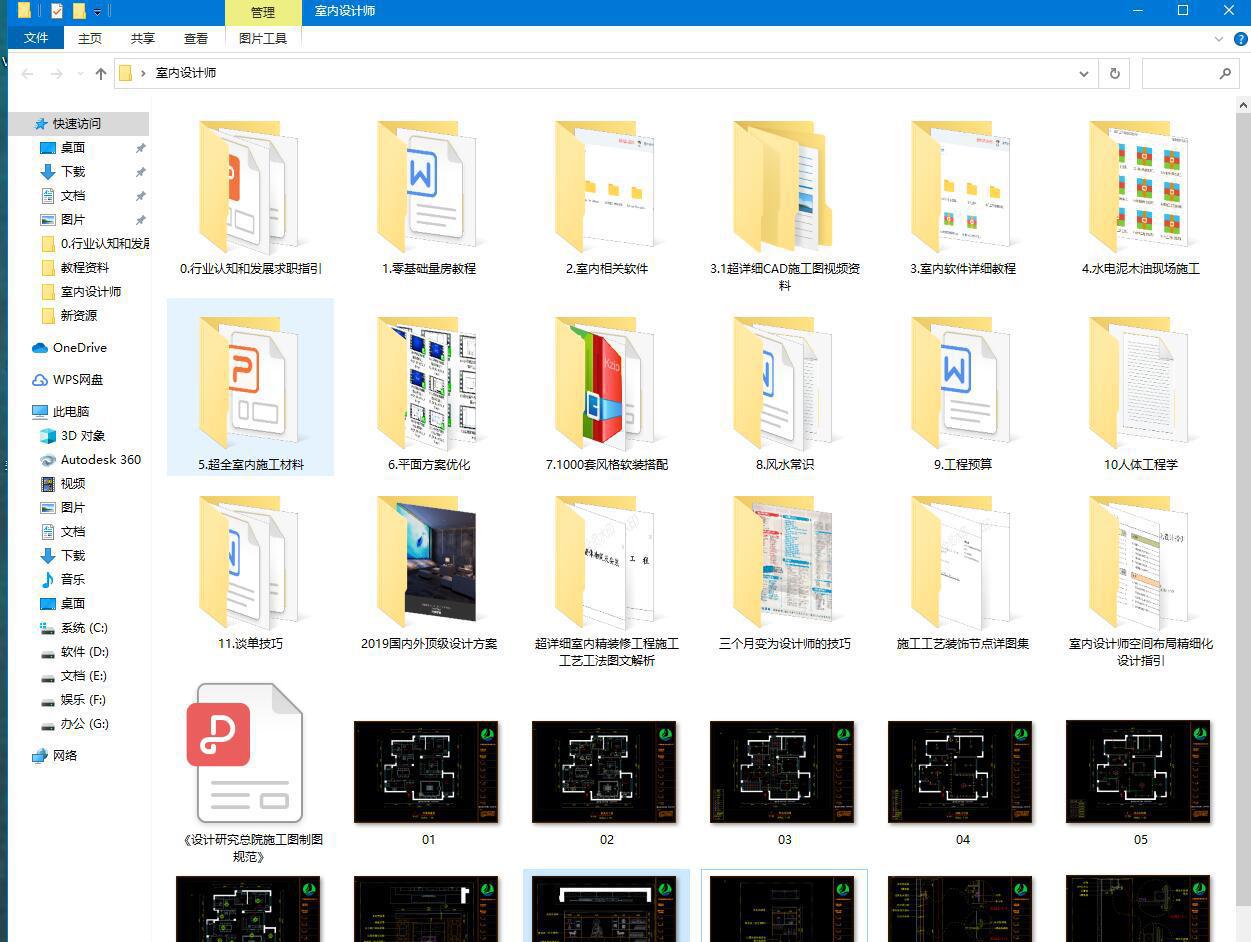The height and width of the screenshot is (942, 1251).
Task: Switch to the 查看 ribbon tab
Action: coord(196,38)
